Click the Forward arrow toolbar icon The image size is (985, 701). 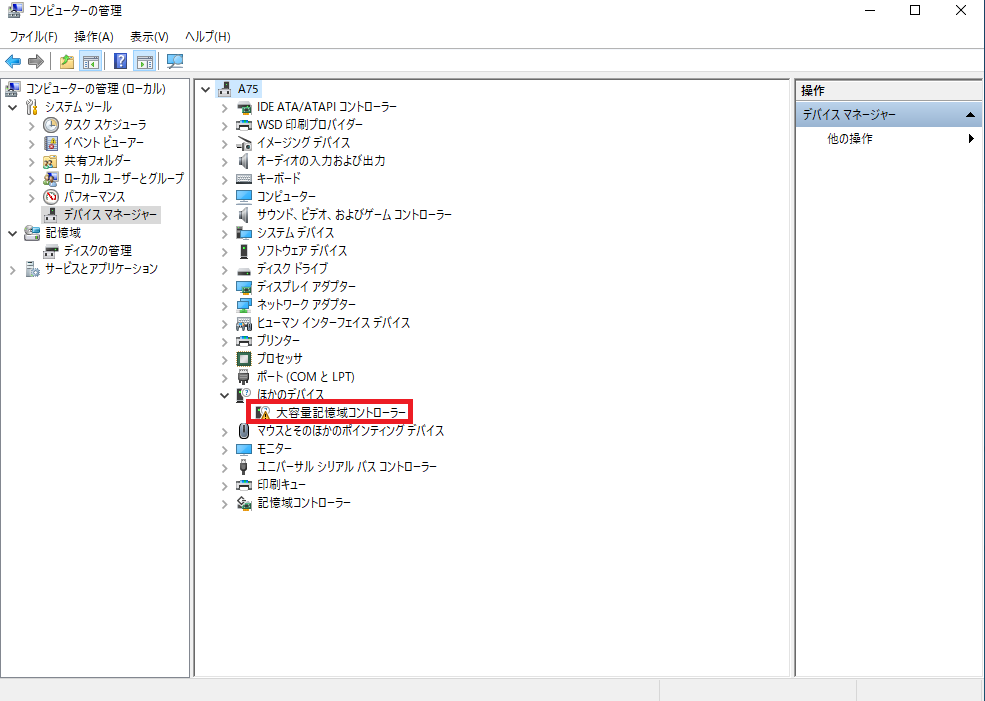36,61
